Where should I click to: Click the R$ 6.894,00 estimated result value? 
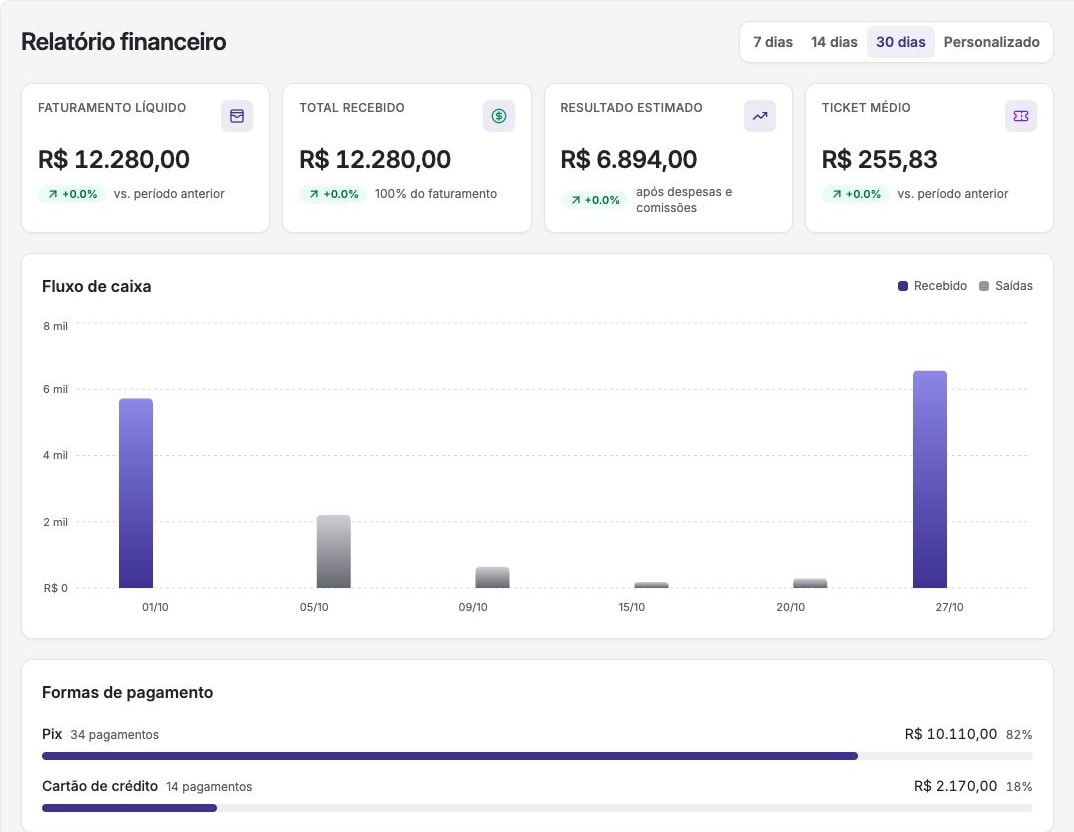(628, 160)
